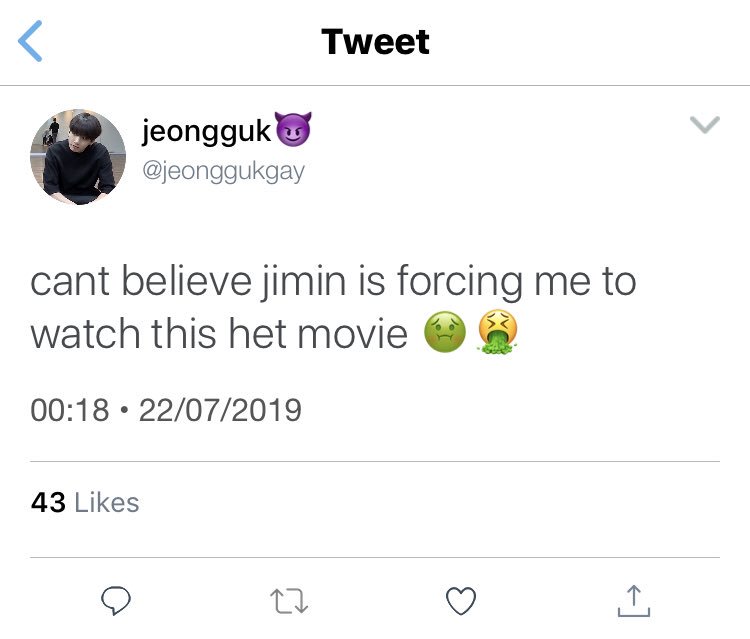
Task: Go back using the blue arrow
Action: coord(30,41)
